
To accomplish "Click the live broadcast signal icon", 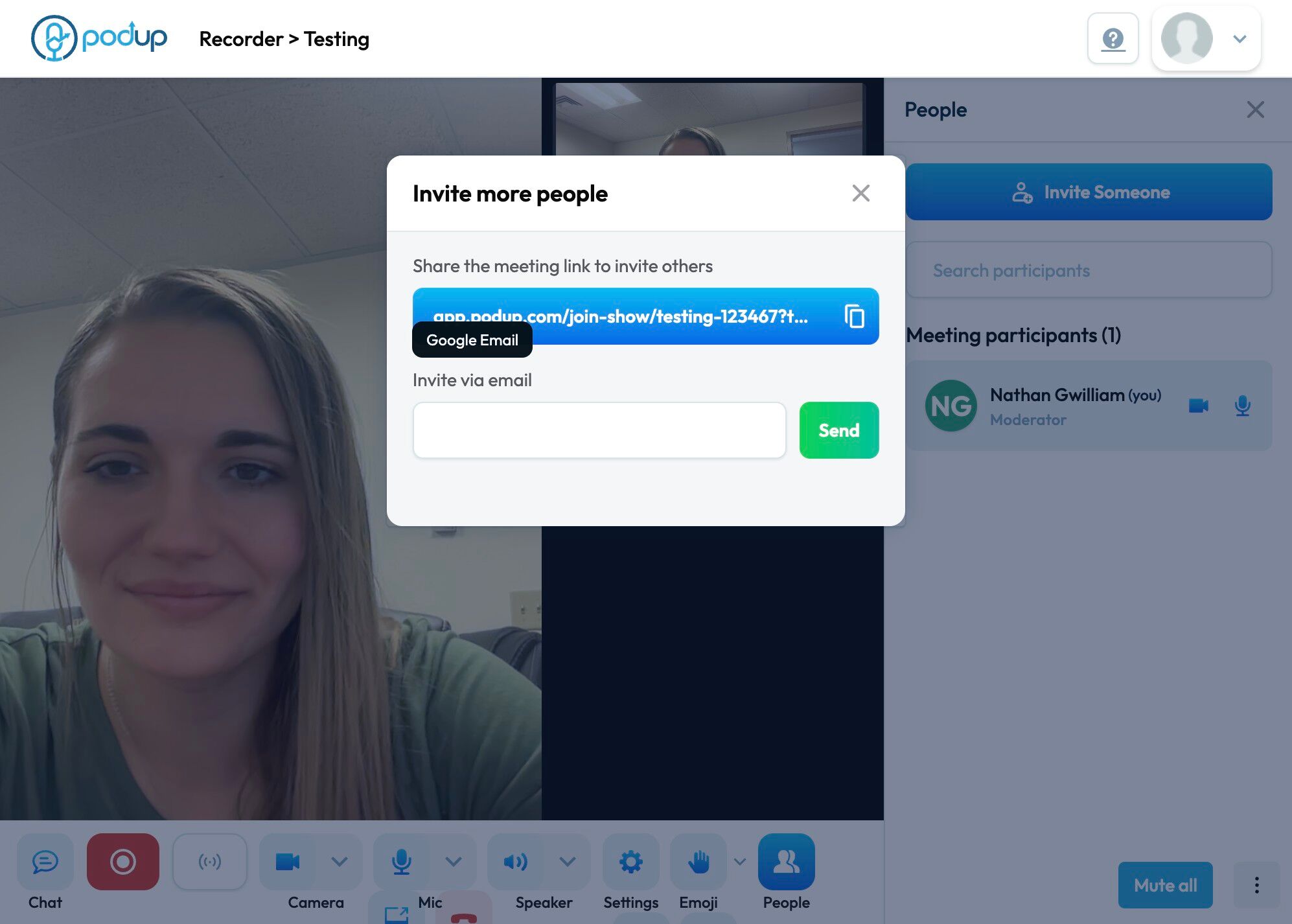I will click(210, 862).
